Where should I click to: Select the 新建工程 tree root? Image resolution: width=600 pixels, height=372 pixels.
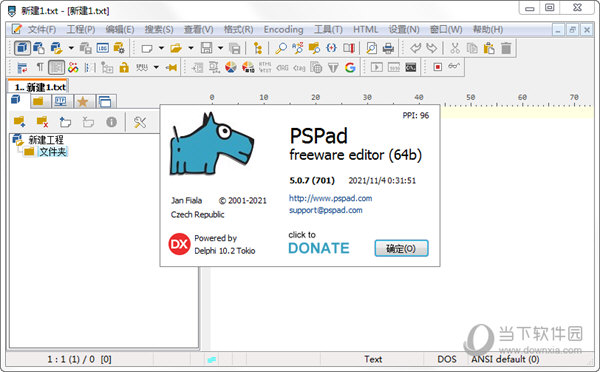point(46,140)
